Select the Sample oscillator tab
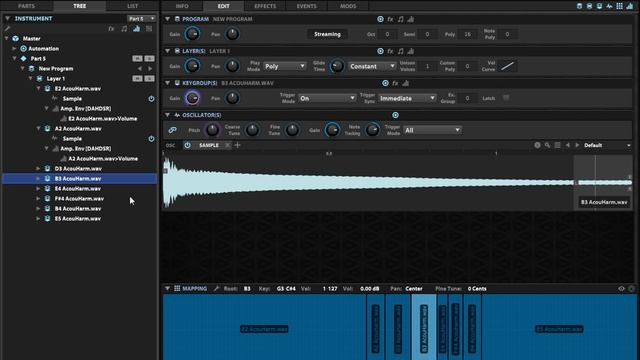 [x=209, y=145]
